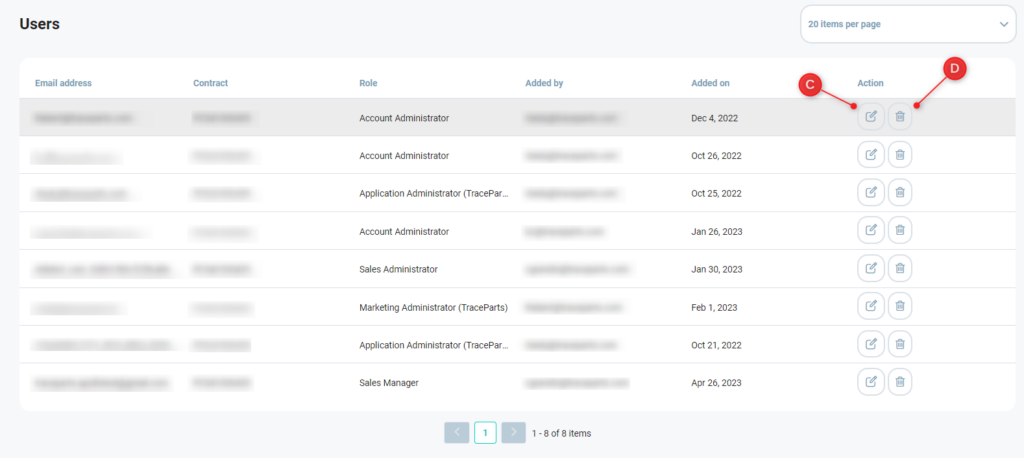Delete the user added on Jan 26, 2023
The height and width of the screenshot is (458, 1024).
click(x=900, y=231)
